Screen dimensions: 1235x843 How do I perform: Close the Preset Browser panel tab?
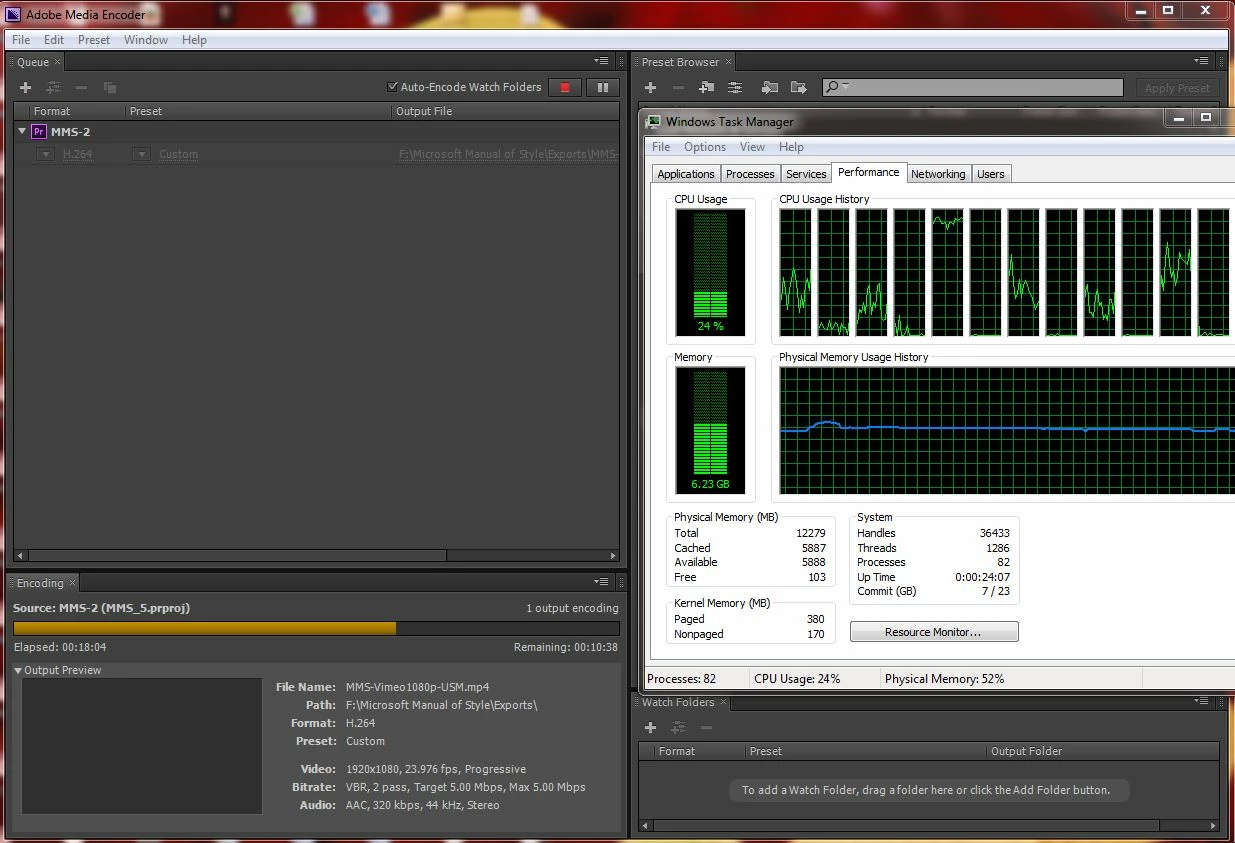(728, 62)
